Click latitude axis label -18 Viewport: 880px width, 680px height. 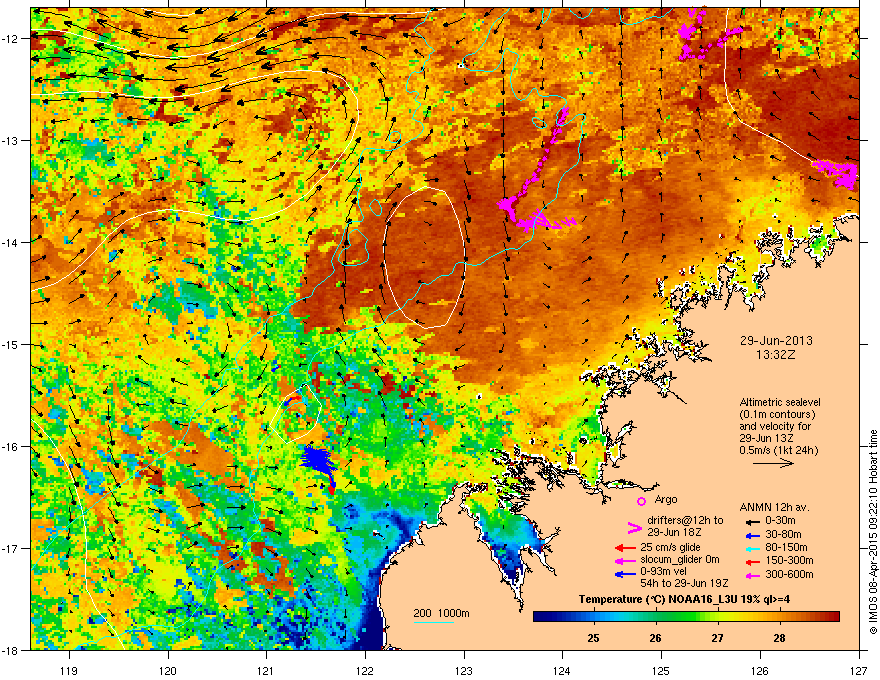click(x=10, y=650)
